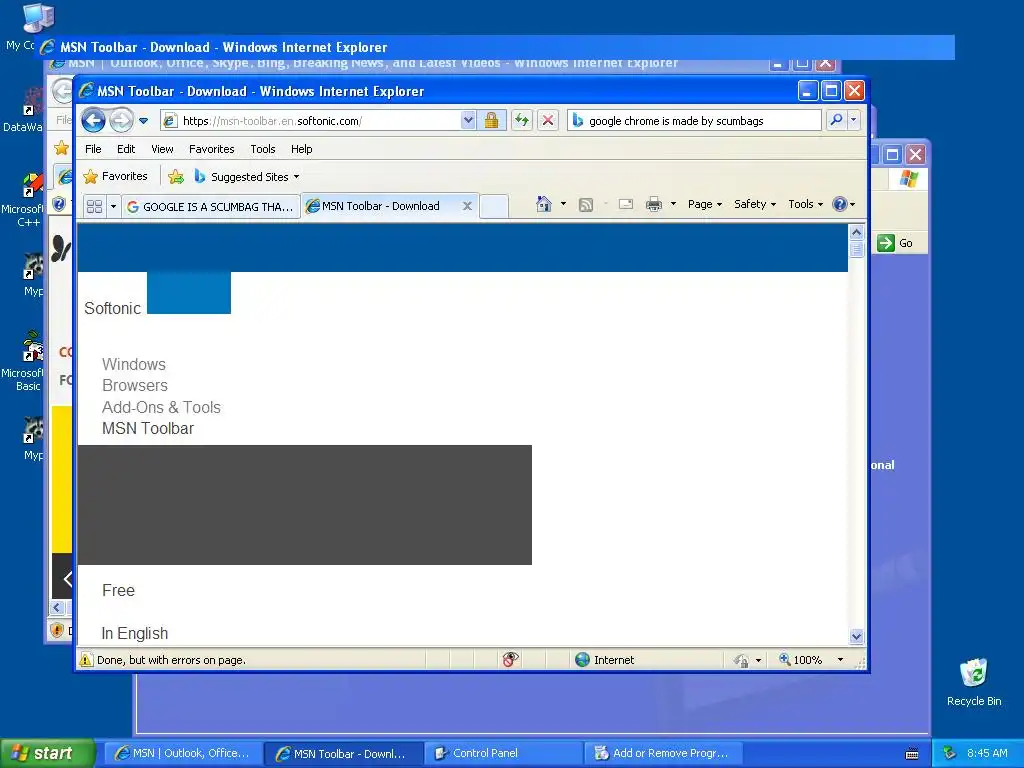1024x768 pixels.
Task: Open the File menu
Action: tap(93, 149)
